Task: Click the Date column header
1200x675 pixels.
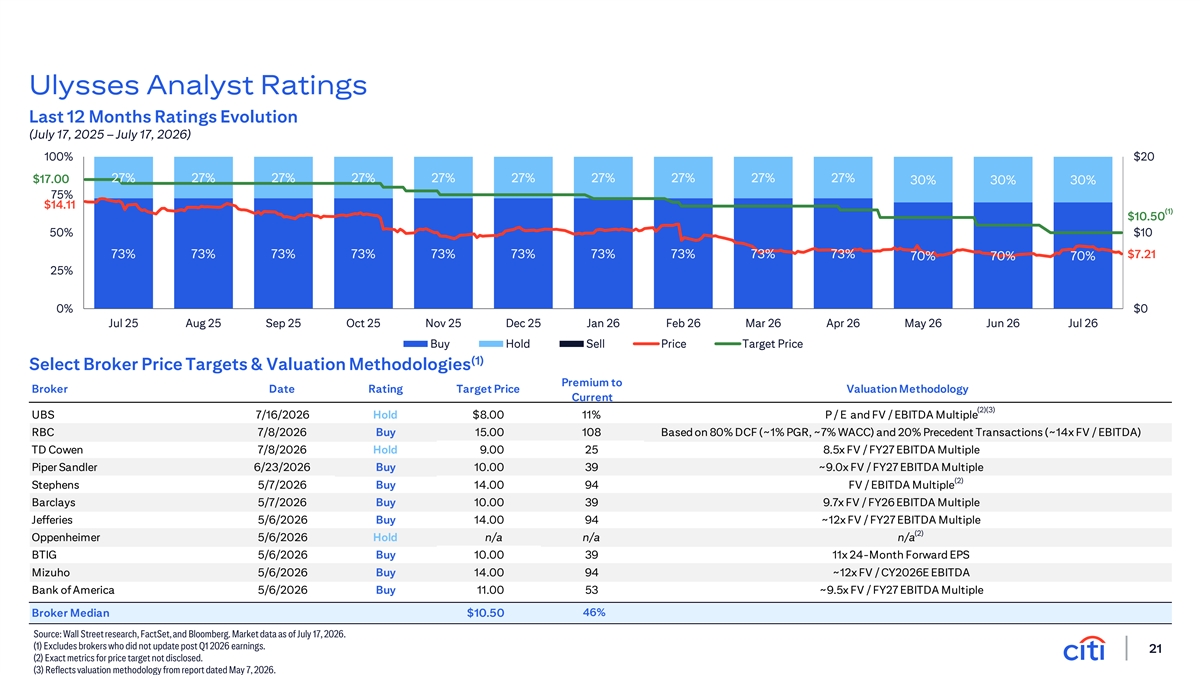Action: (282, 388)
